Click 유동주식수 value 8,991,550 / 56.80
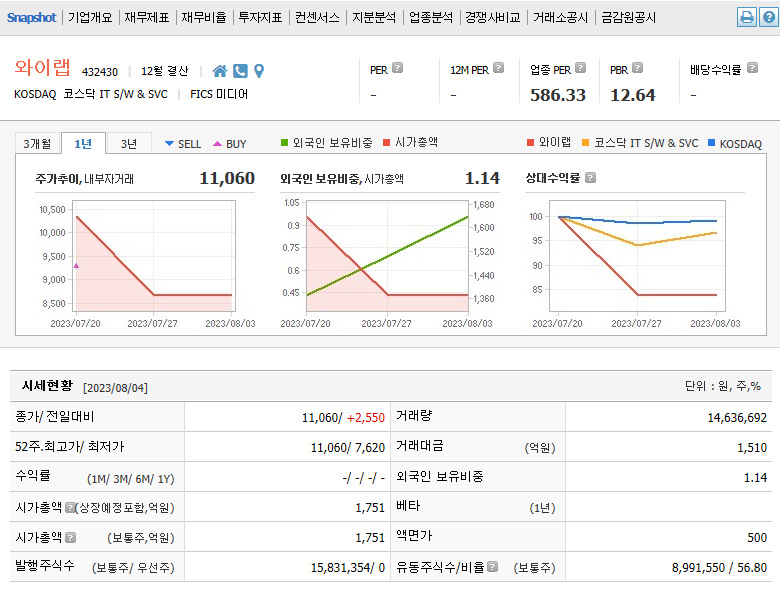780x593 pixels. (719, 568)
